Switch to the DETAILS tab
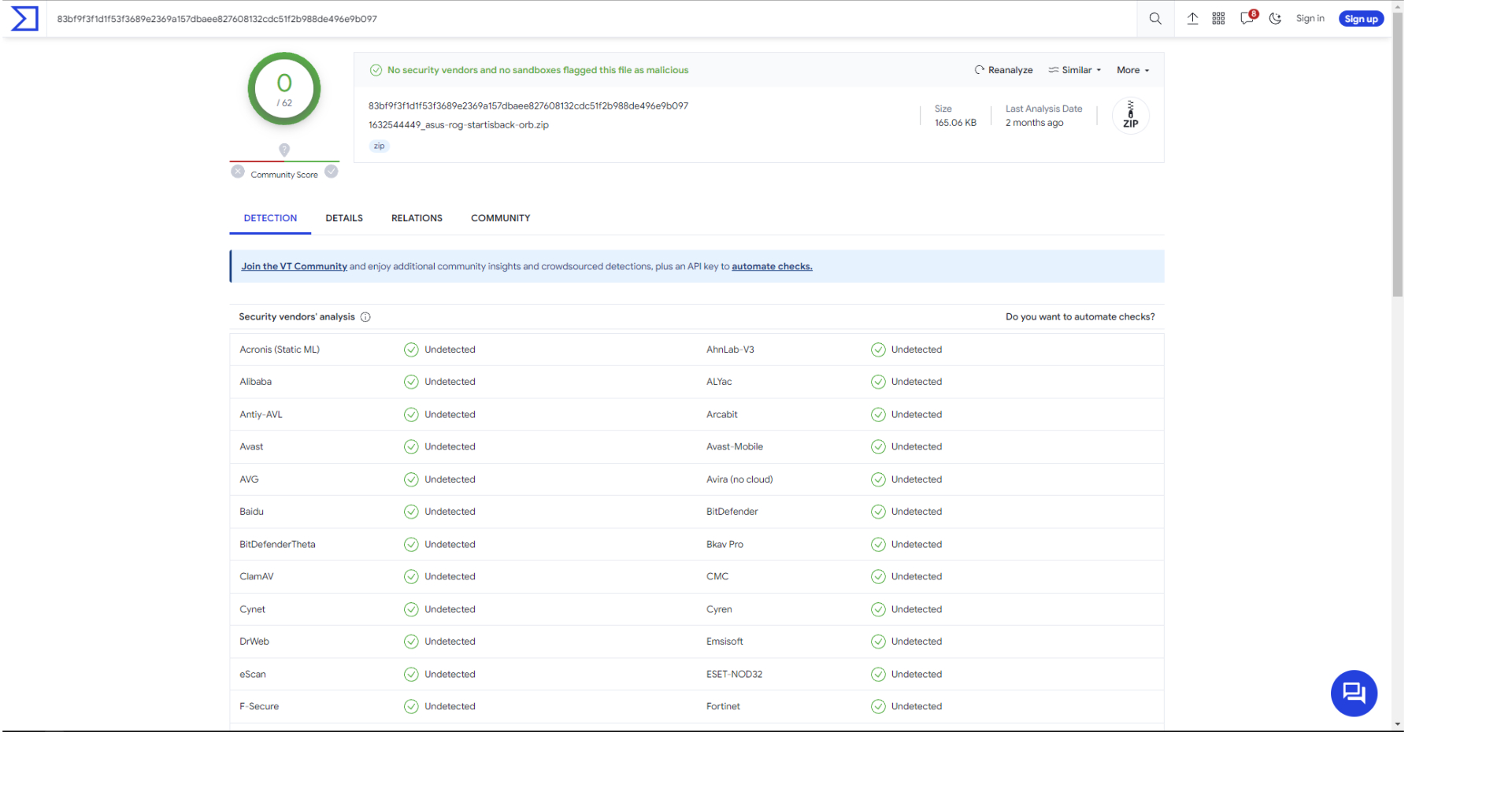The height and width of the screenshot is (788, 1512). (344, 218)
